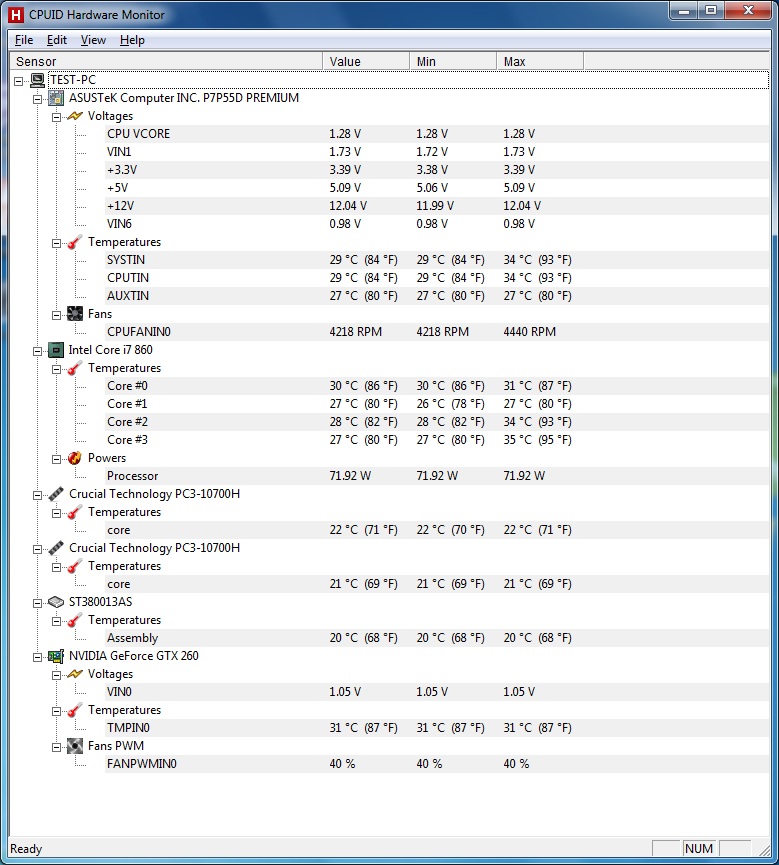Image resolution: width=779 pixels, height=865 pixels.
Task: Collapse the motherboard Fans group
Action: pos(56,315)
